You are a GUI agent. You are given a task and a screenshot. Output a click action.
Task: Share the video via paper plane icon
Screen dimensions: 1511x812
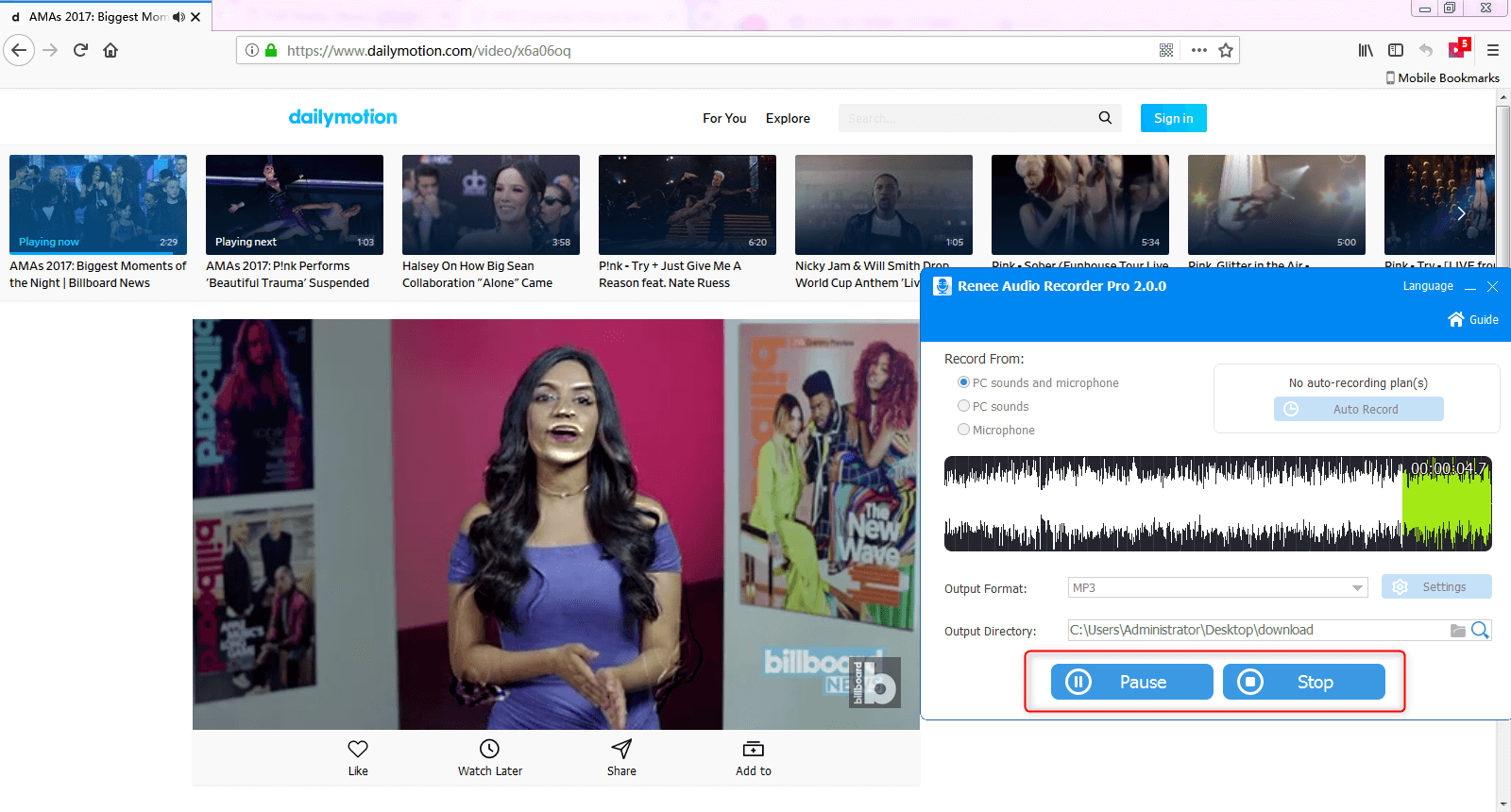pyautogui.click(x=621, y=749)
